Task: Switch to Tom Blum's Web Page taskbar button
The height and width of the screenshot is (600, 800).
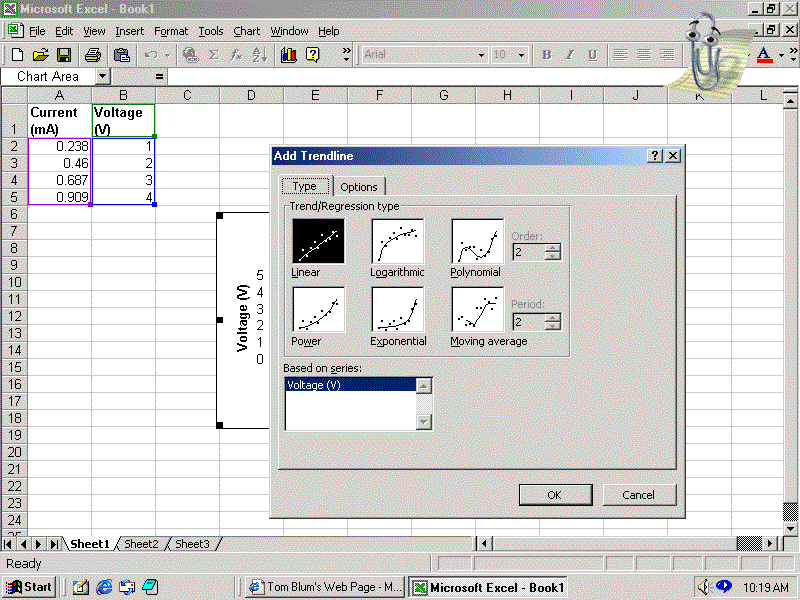Action: coord(324,587)
